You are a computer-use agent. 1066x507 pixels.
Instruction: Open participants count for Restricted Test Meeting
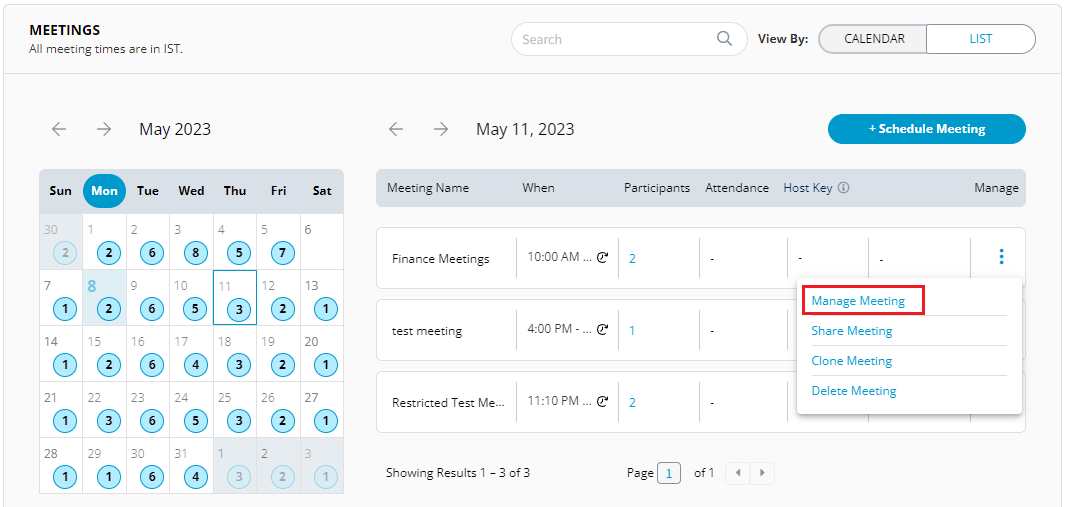tap(632, 402)
